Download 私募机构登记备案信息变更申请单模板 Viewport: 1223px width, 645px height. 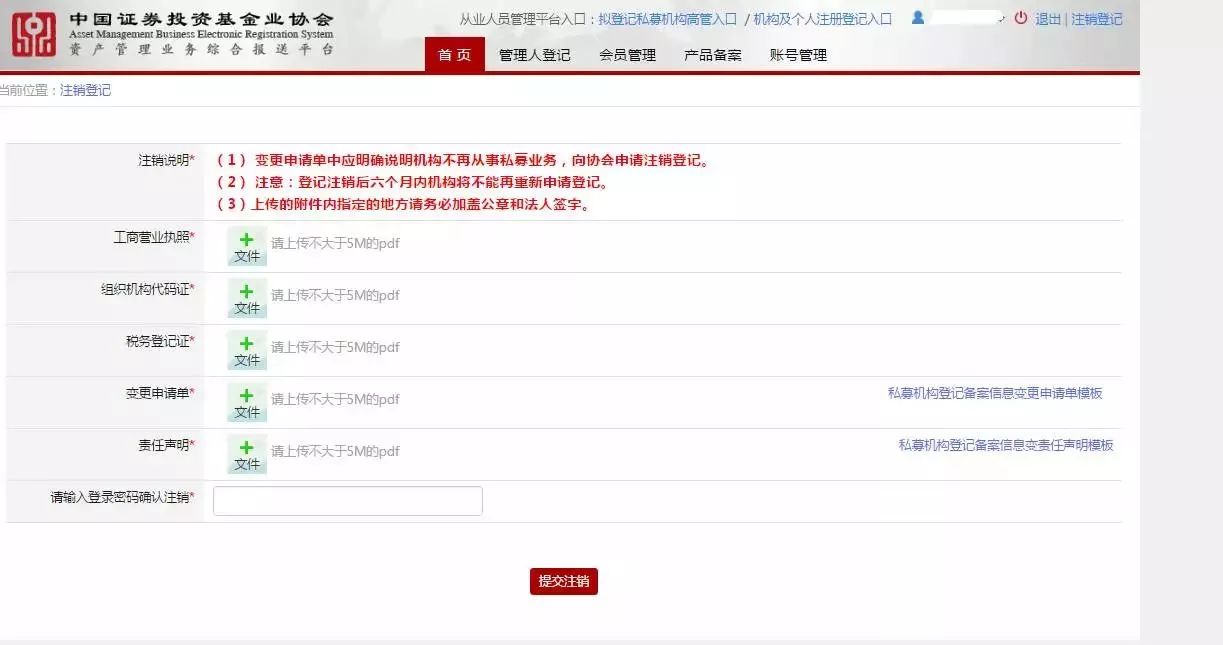(x=994, y=393)
